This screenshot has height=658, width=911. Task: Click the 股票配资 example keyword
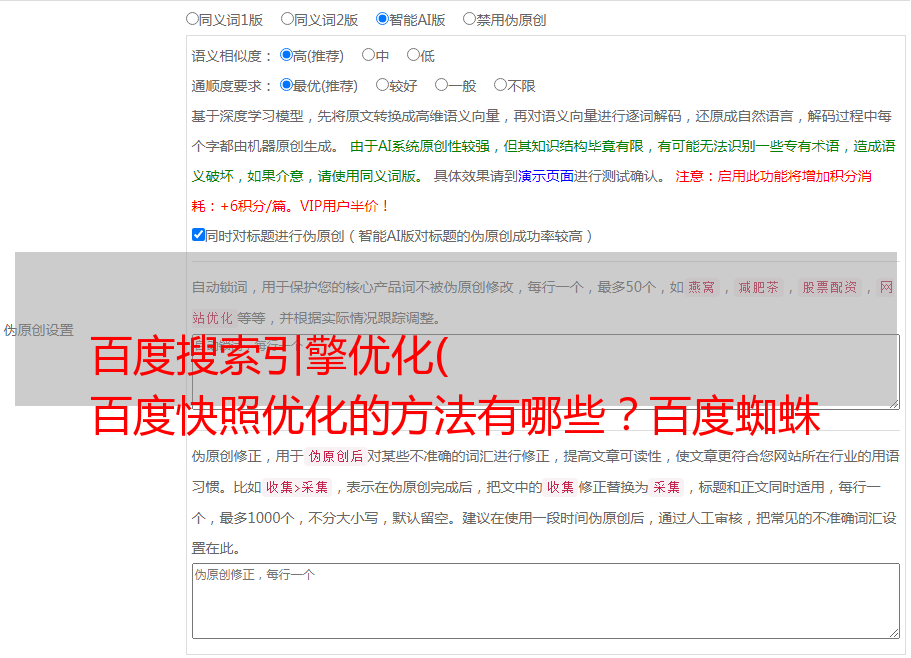830,287
